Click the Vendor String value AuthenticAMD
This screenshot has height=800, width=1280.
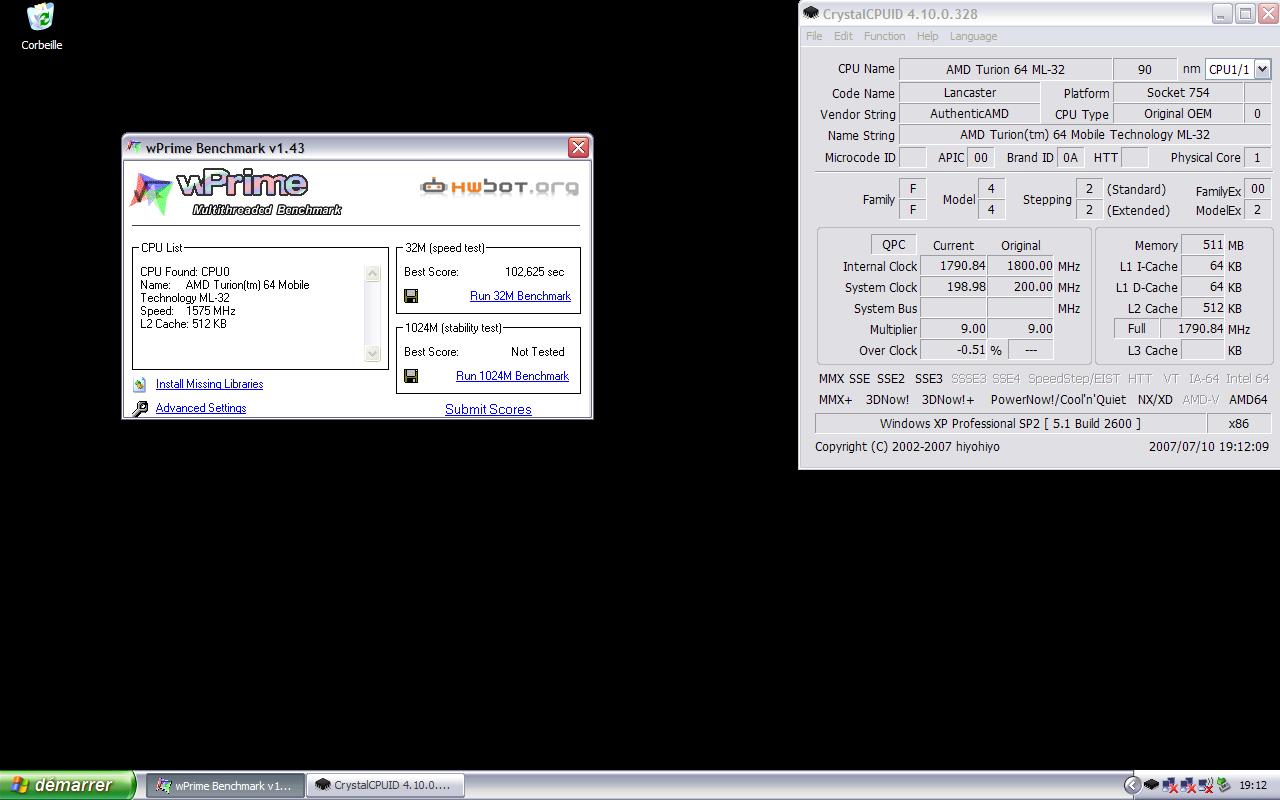tap(969, 114)
